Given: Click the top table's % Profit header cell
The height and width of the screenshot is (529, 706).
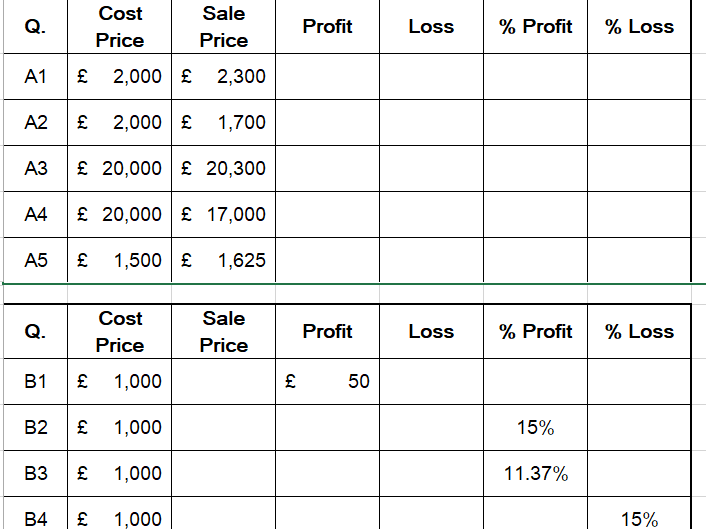Looking at the screenshot, I should (x=535, y=27).
